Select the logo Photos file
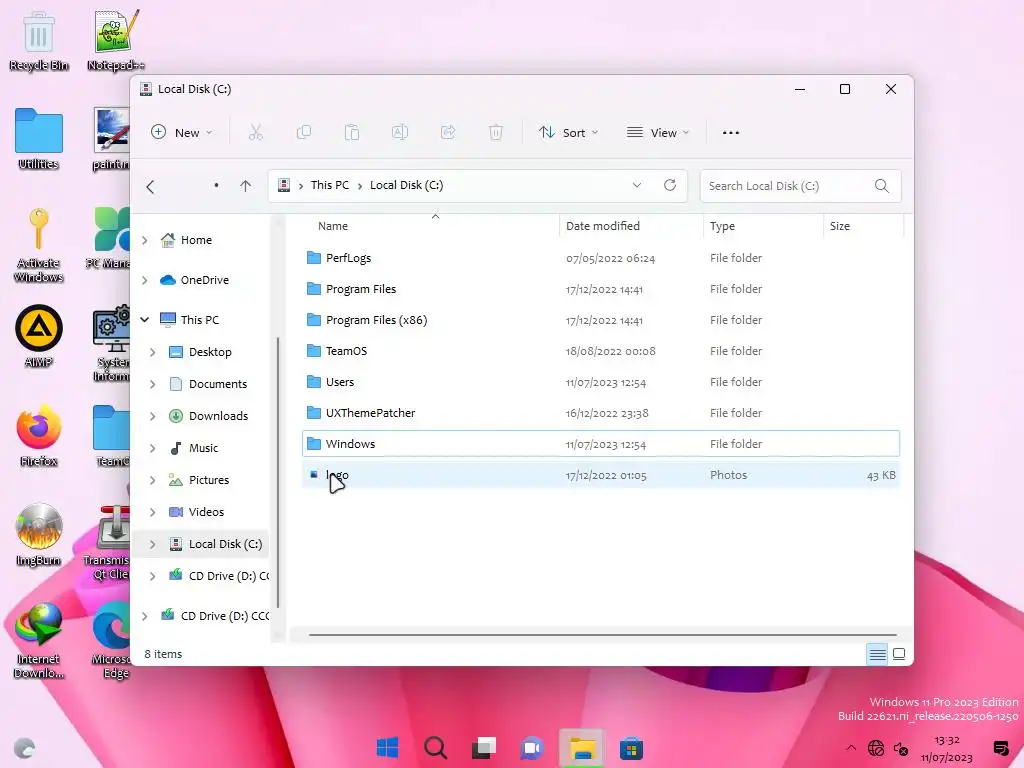The width and height of the screenshot is (1024, 768). point(601,475)
